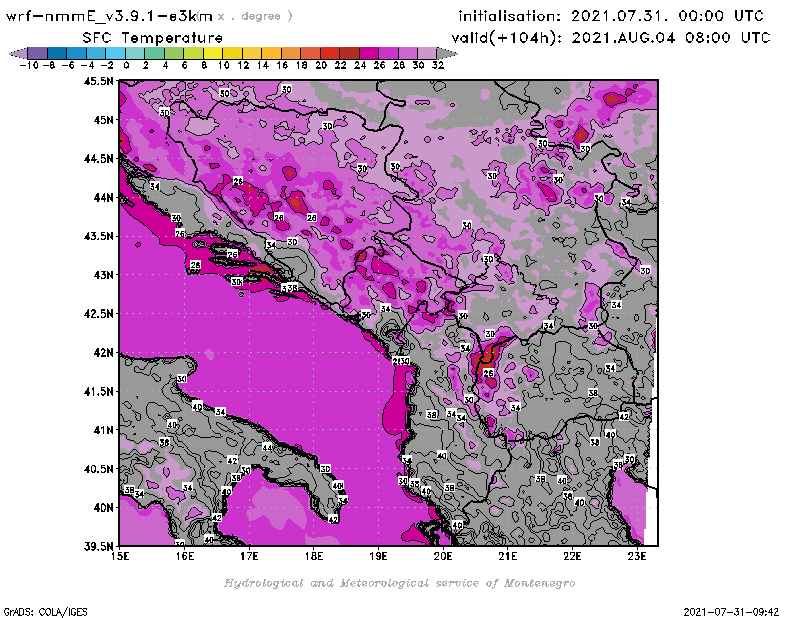This screenshot has width=800, height=618.
Task: Click the '23E' longitude label
Action: tap(637, 556)
